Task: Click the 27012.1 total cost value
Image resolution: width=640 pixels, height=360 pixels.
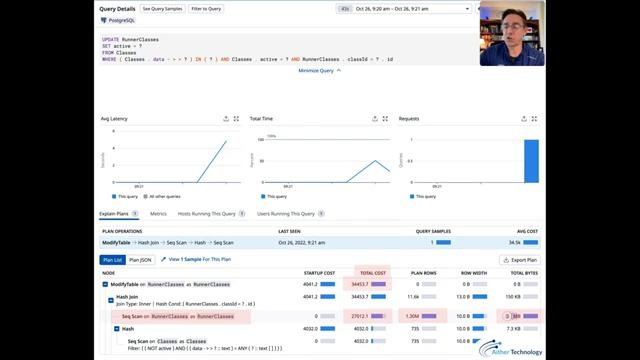Action: (360, 316)
